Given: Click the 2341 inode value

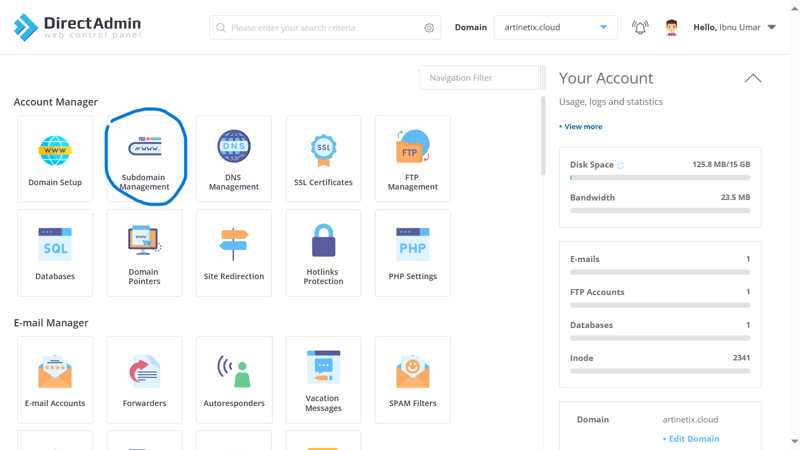Looking at the screenshot, I should [x=741, y=358].
